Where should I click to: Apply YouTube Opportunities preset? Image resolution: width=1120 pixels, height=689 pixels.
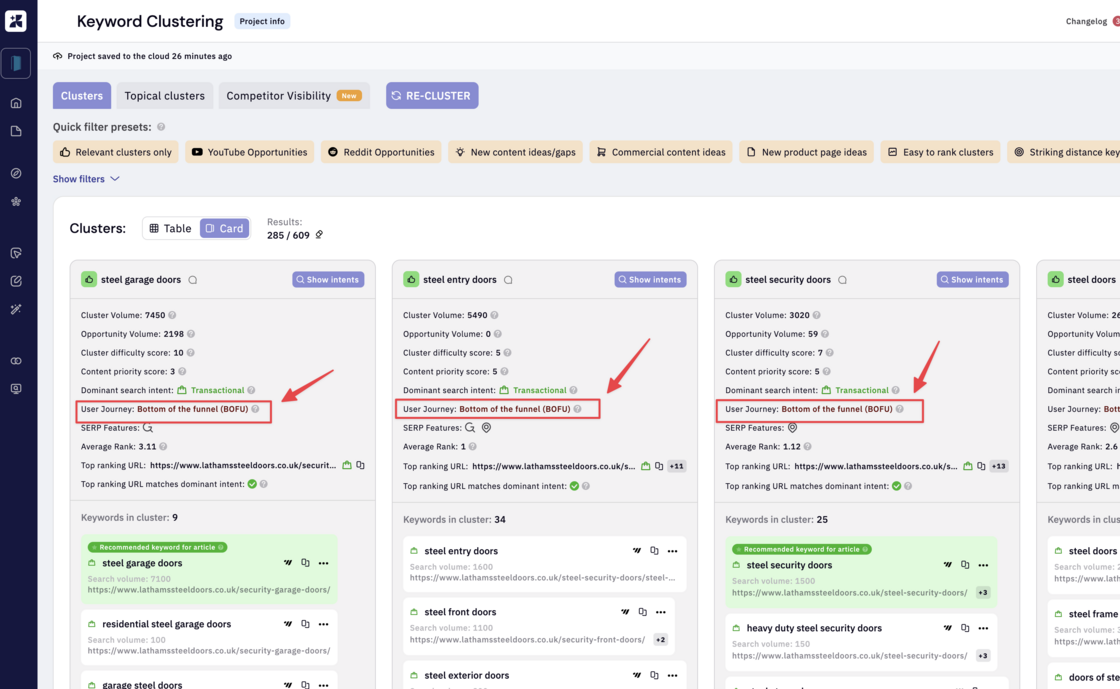[x=249, y=152]
